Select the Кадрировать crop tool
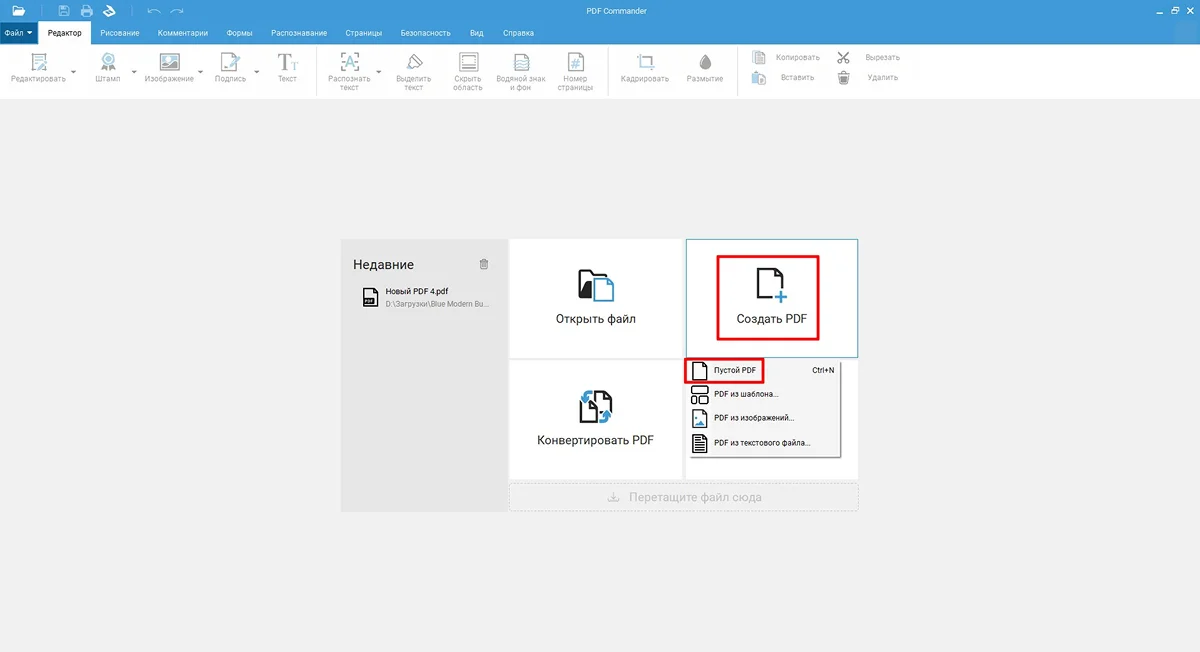1200x652 pixels. coord(644,68)
